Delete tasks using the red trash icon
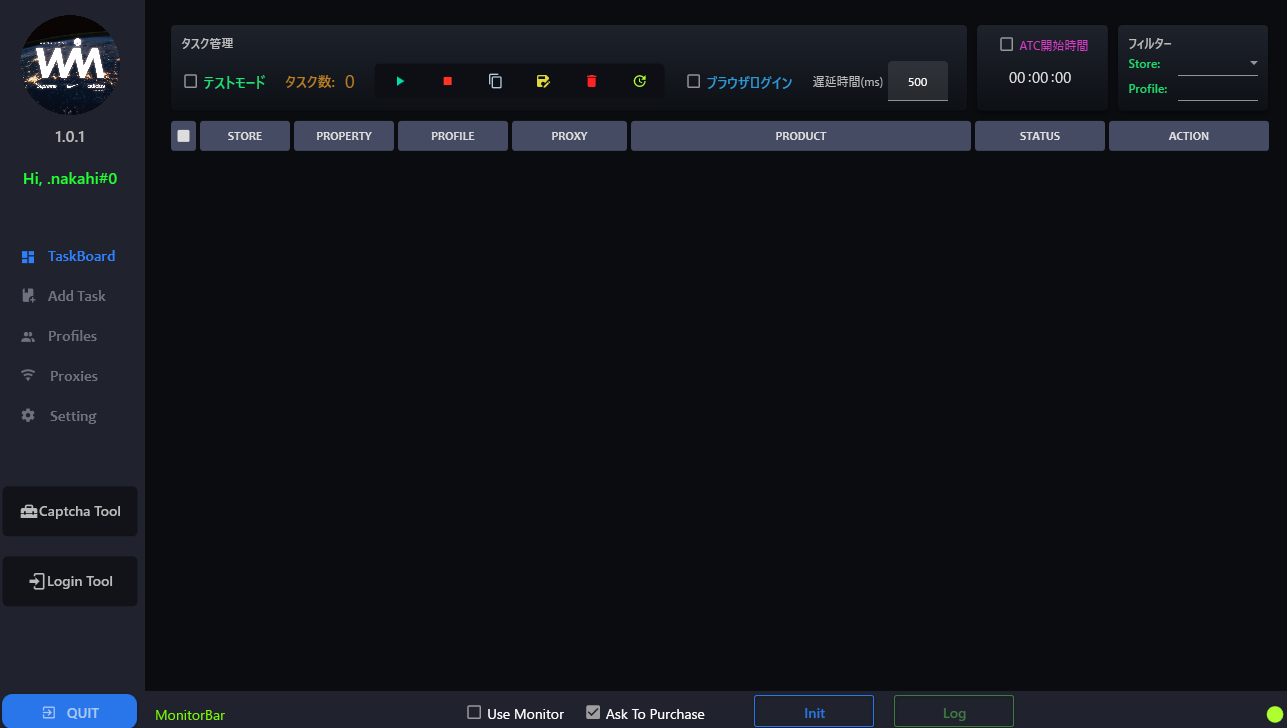Screen dimensions: 1287x728 click(591, 81)
